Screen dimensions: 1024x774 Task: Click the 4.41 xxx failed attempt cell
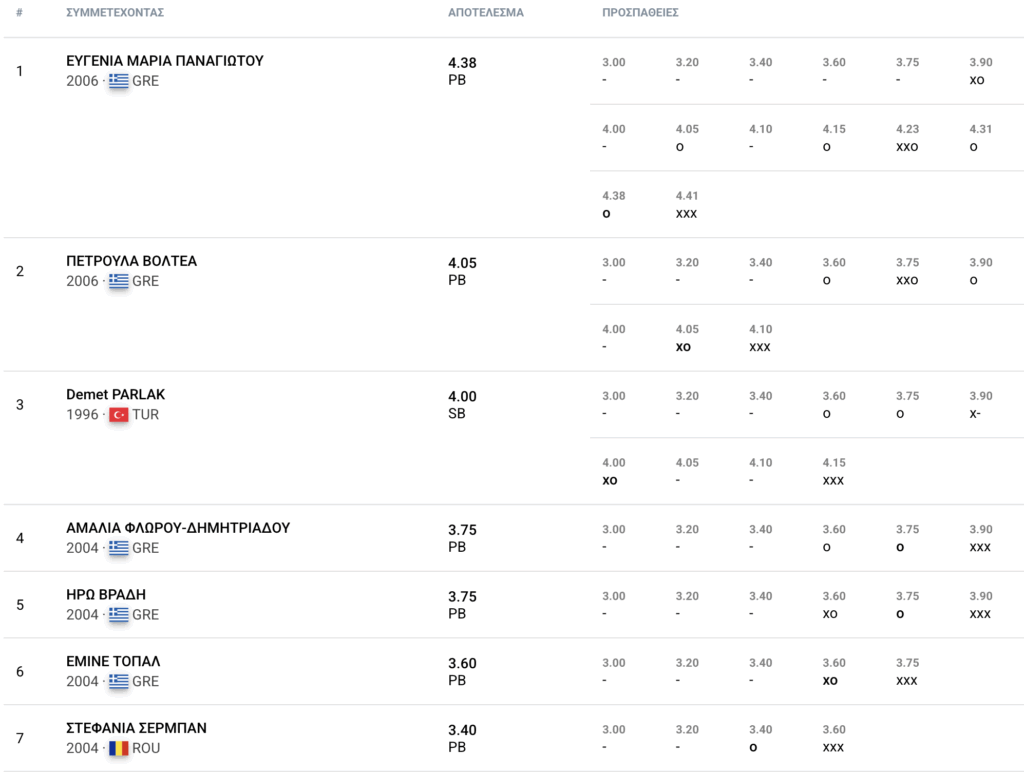pos(686,204)
